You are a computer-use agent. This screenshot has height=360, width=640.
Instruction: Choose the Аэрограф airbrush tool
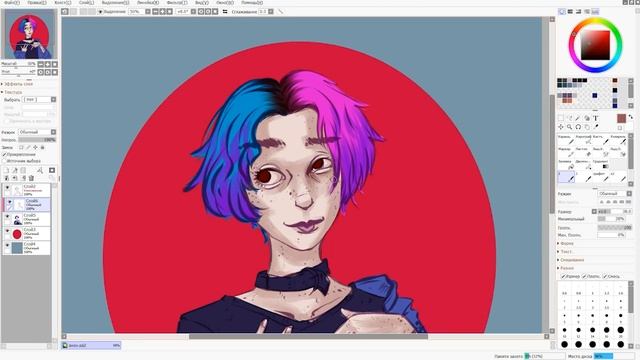tap(583, 140)
